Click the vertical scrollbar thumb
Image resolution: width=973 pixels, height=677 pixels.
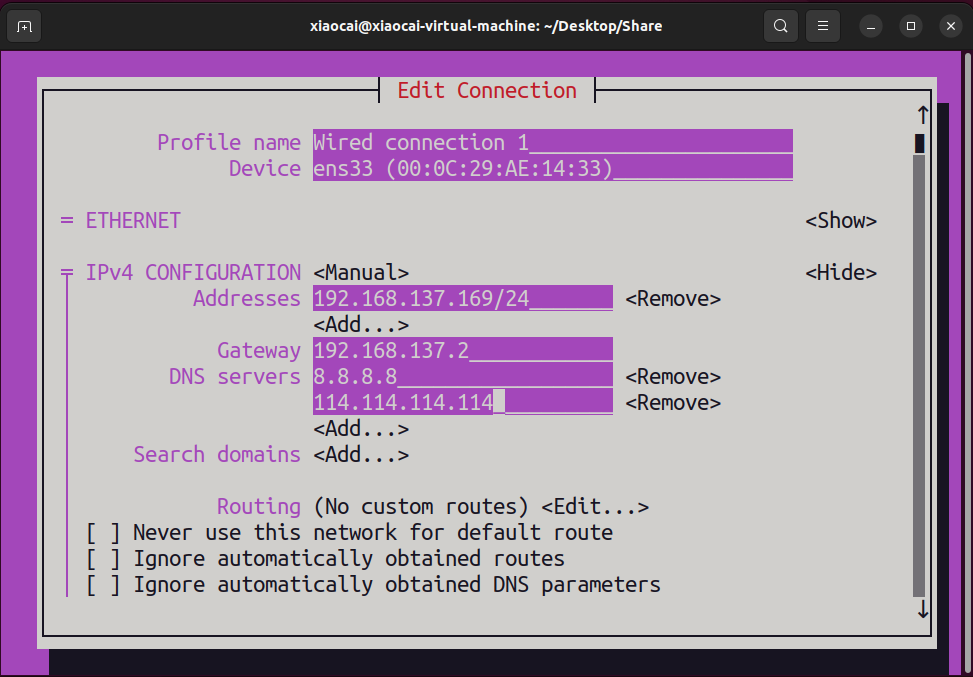[919, 143]
